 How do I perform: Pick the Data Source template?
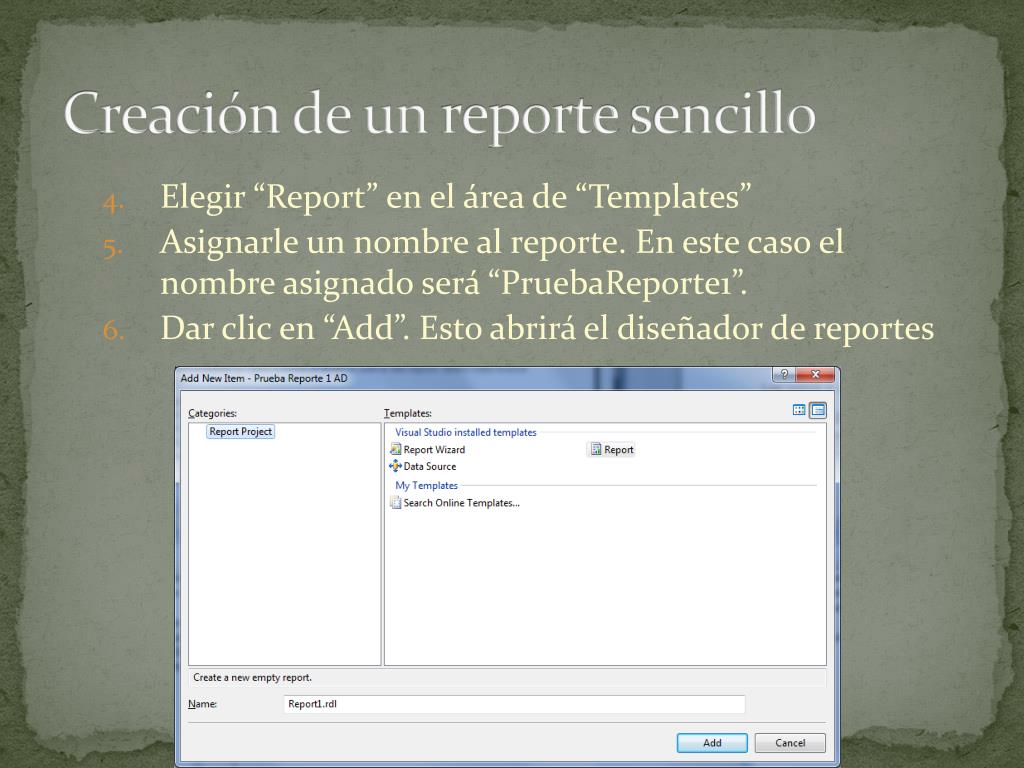pos(423,466)
